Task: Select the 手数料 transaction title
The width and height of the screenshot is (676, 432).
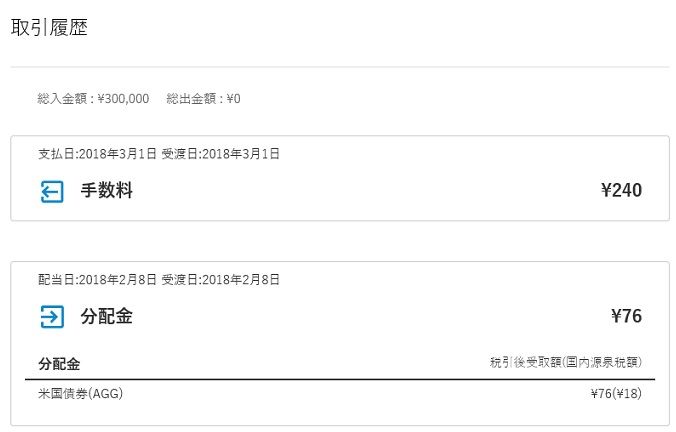Action: (x=106, y=191)
